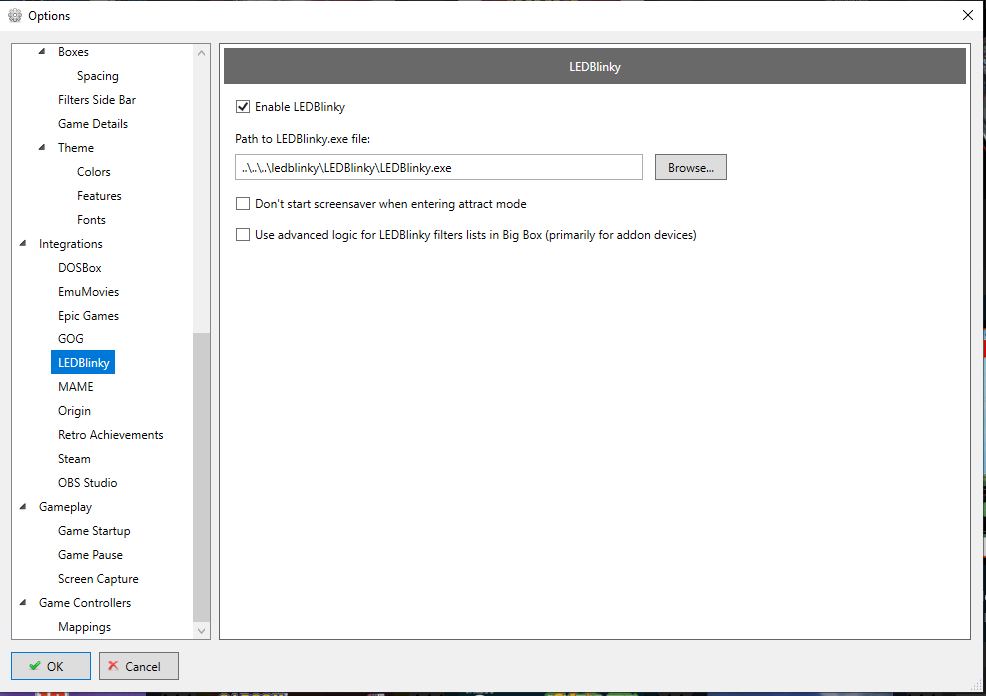The width and height of the screenshot is (986, 696).
Task: Collapse the Theme tree node
Action: tap(42, 147)
